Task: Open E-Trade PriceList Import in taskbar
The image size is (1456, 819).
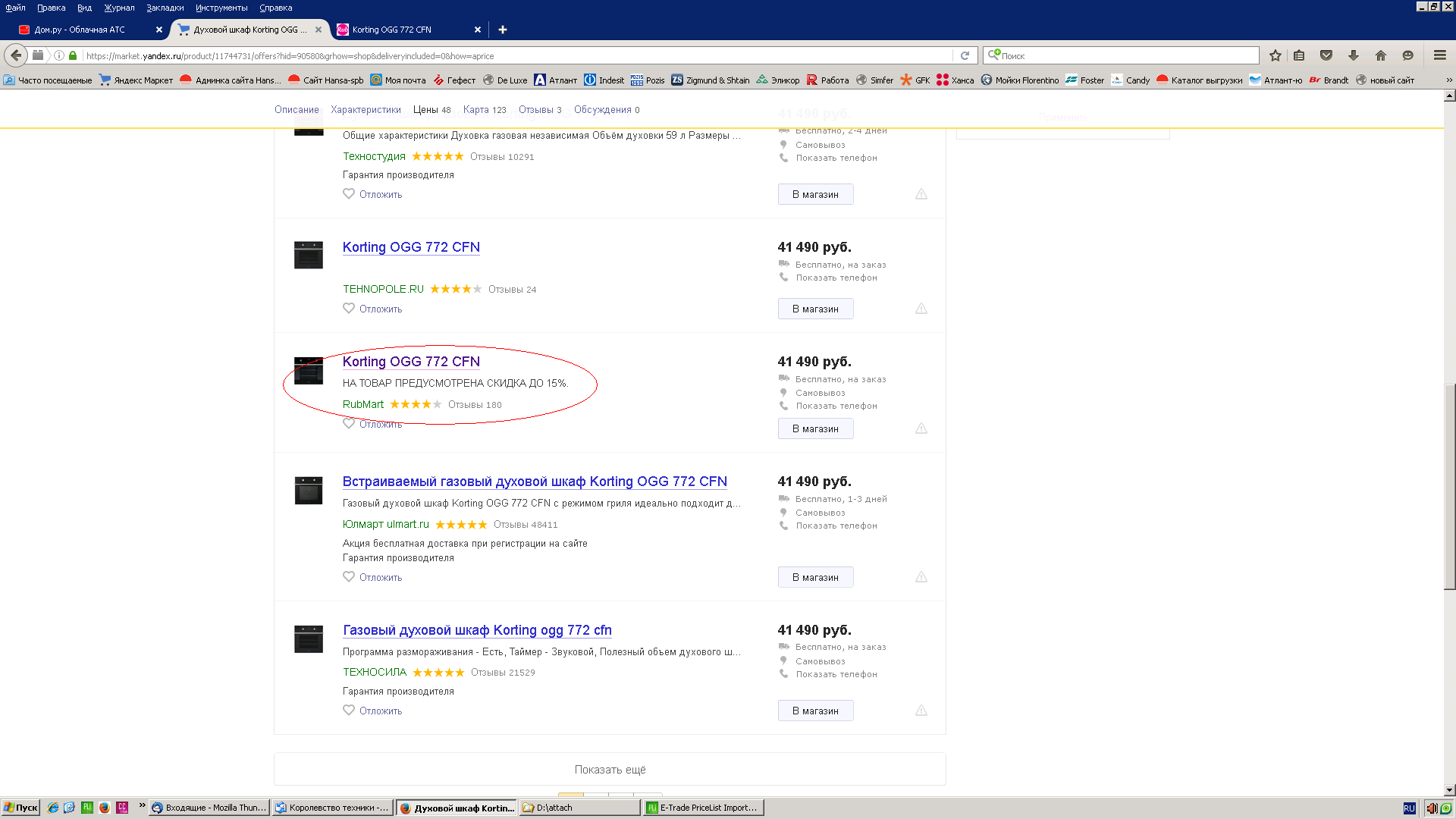Action: pyautogui.click(x=703, y=808)
